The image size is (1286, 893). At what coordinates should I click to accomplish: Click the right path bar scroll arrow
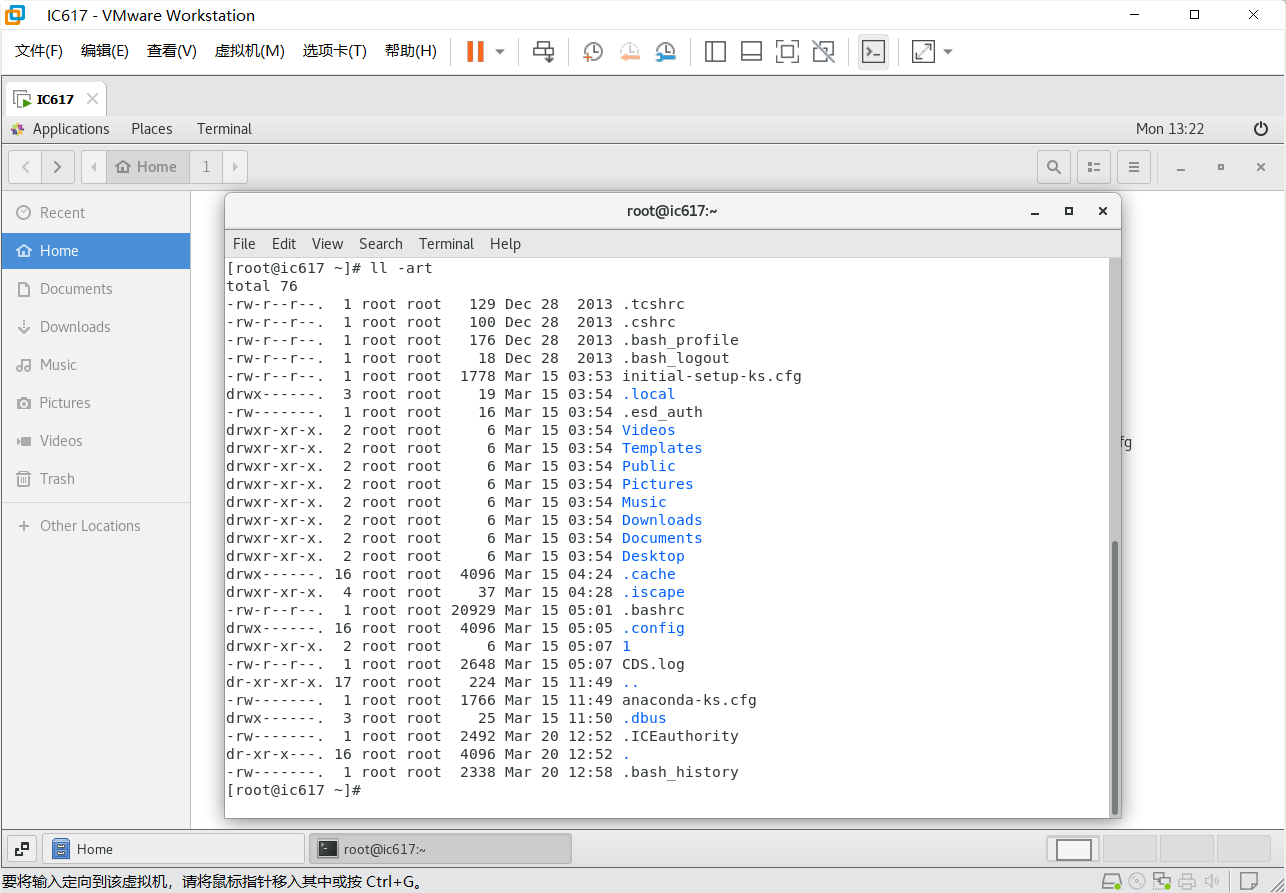point(235,167)
